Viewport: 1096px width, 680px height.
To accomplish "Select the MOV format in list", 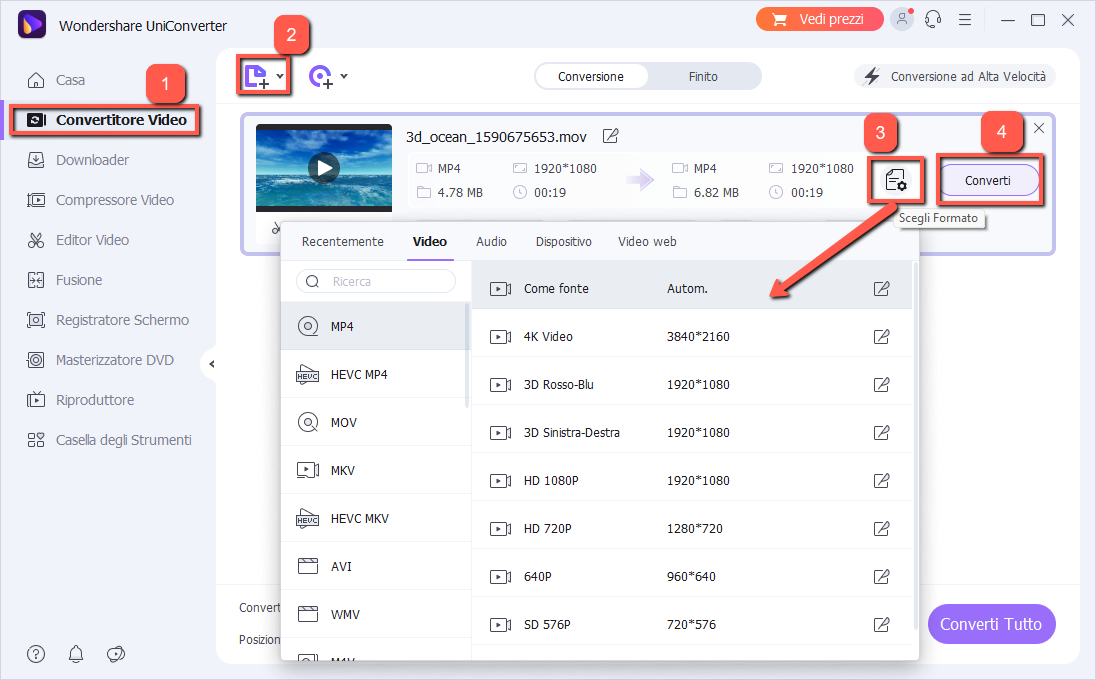I will [x=343, y=423].
